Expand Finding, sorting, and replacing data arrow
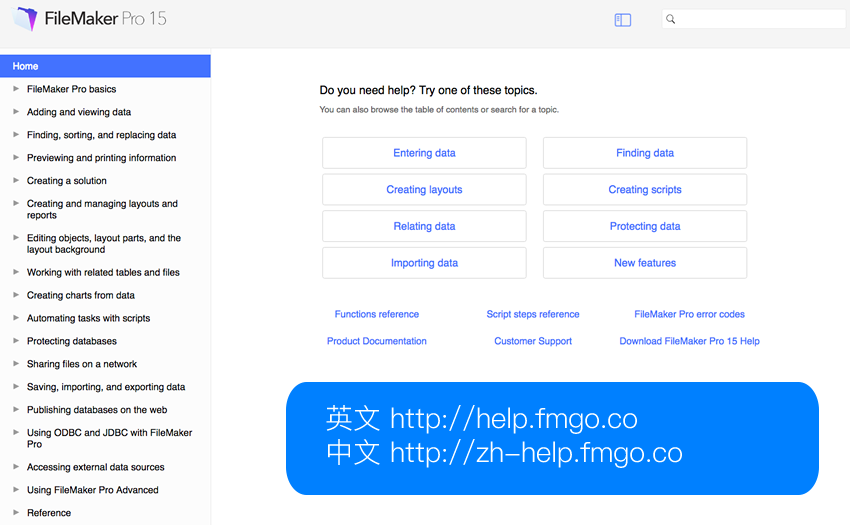This screenshot has width=850, height=525. [16, 134]
